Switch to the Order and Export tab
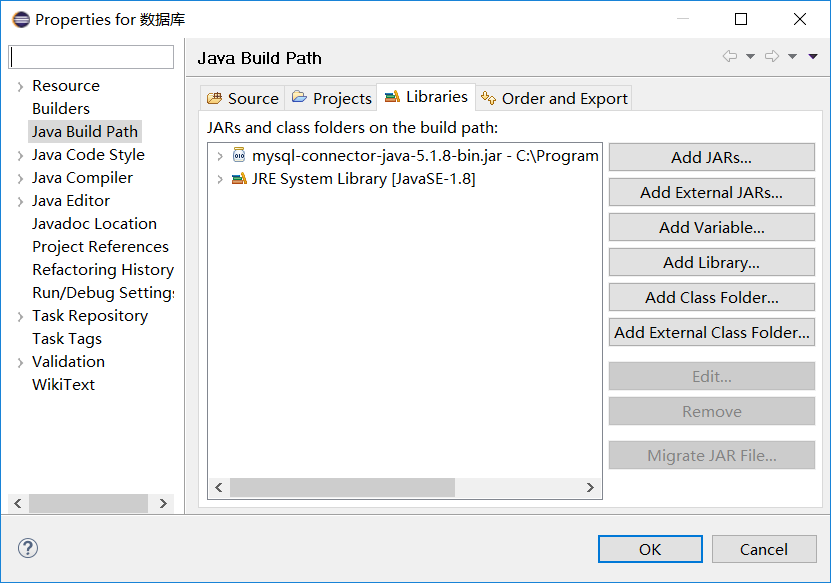This screenshot has width=831, height=583. [x=554, y=99]
